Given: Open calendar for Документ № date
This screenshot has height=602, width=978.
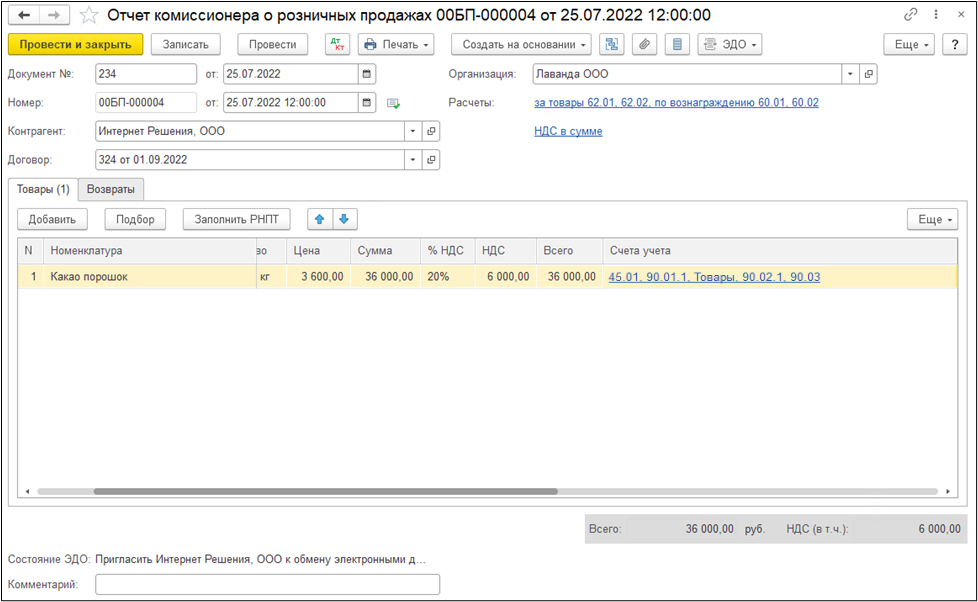Looking at the screenshot, I should (367, 74).
